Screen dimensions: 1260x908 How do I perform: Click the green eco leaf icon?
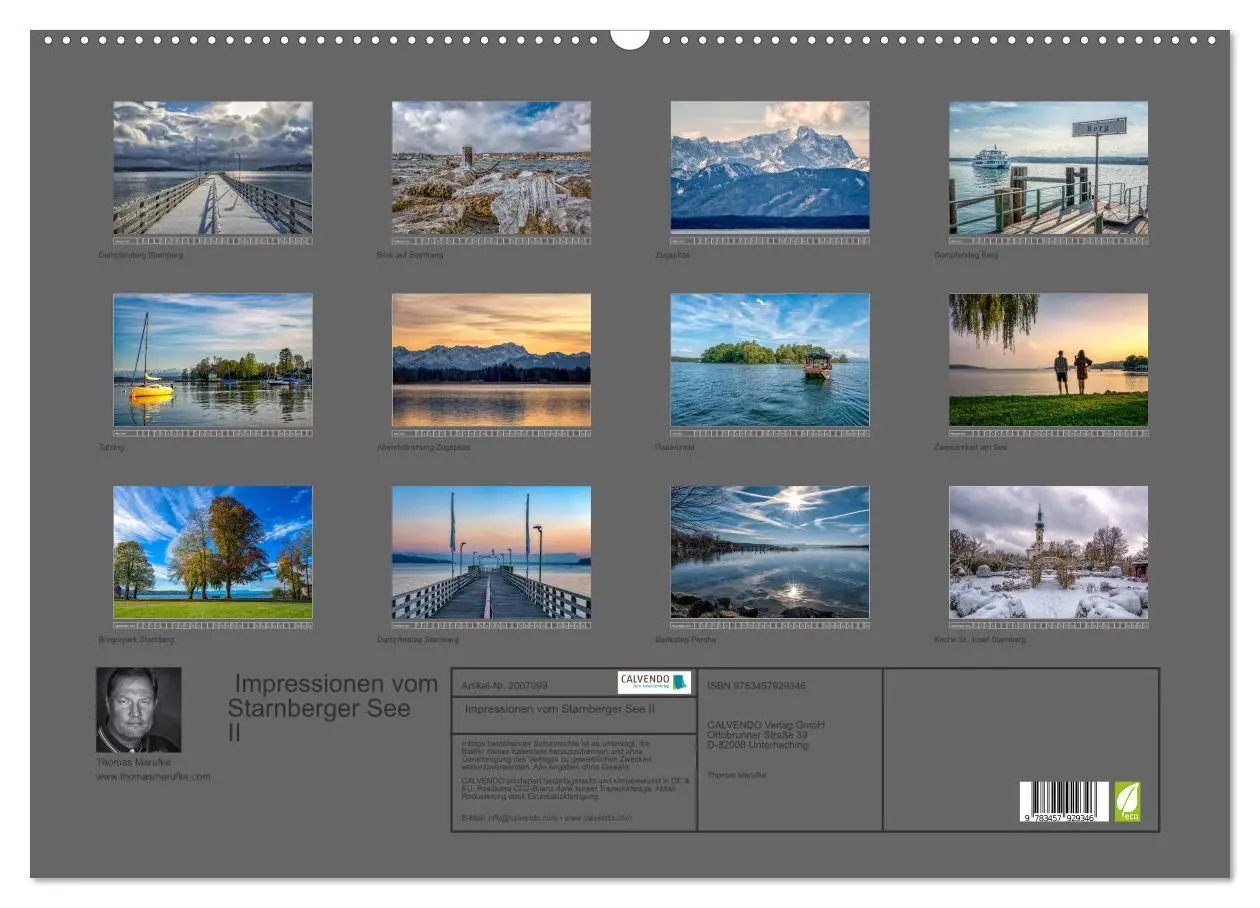point(1127,802)
